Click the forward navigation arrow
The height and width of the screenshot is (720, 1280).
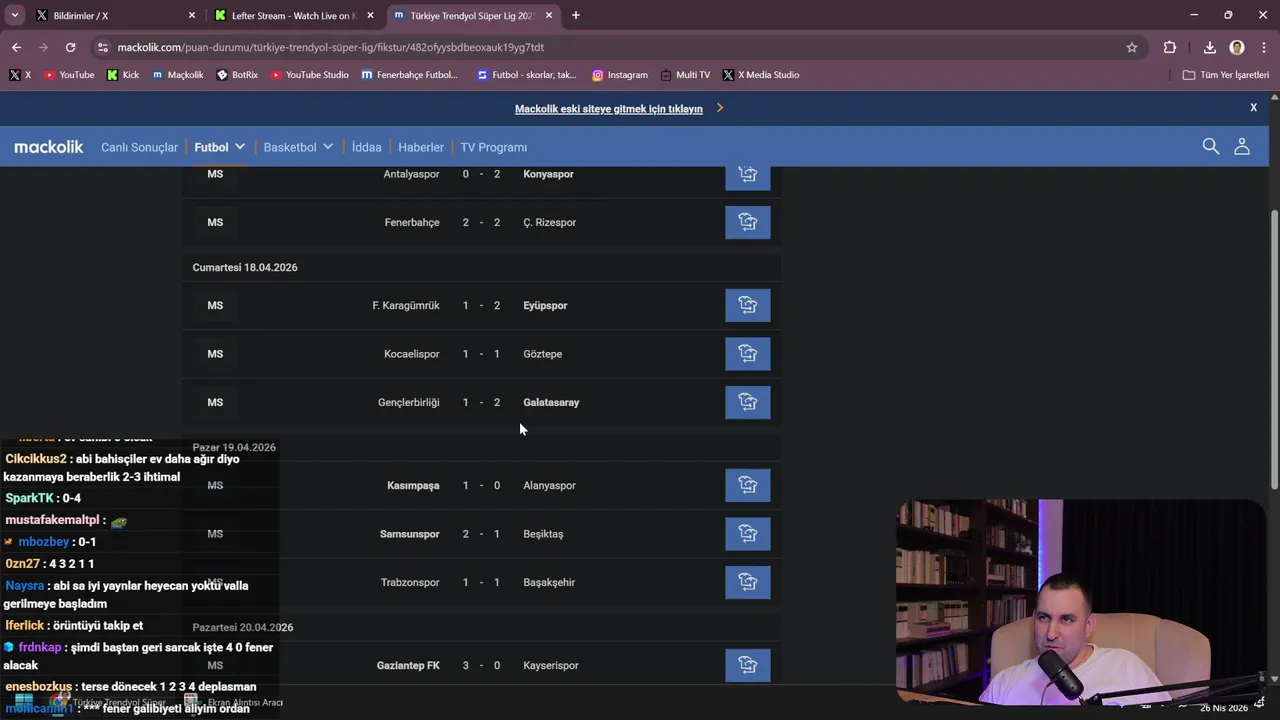(x=43, y=47)
